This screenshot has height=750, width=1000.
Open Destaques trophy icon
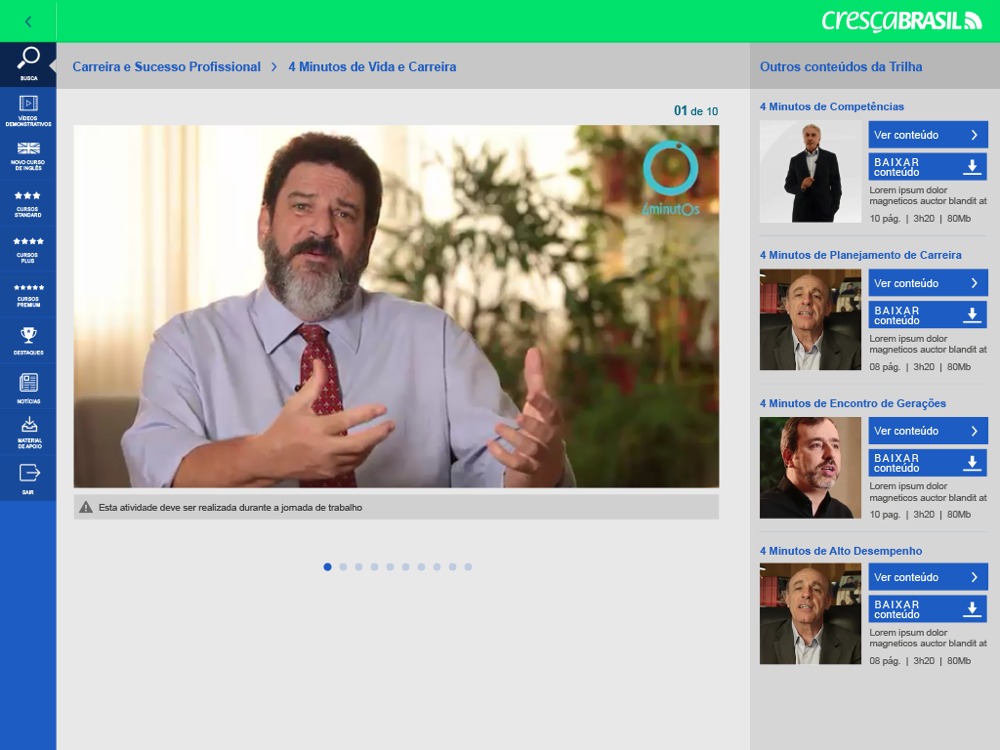point(28,341)
